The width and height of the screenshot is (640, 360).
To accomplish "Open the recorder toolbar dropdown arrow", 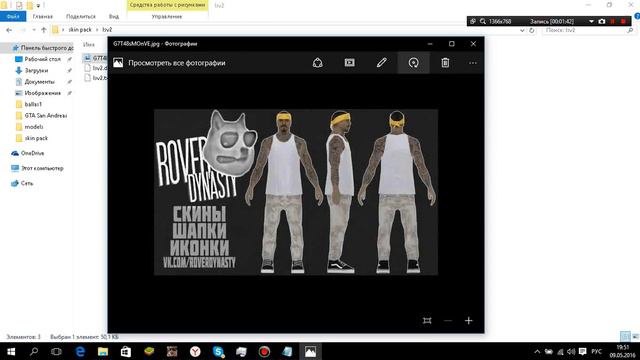I will tap(591, 21).
